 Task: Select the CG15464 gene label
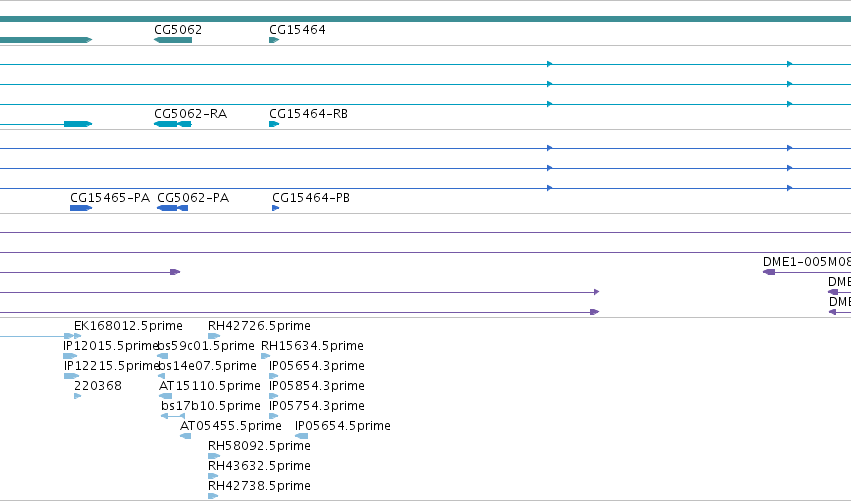point(297,30)
